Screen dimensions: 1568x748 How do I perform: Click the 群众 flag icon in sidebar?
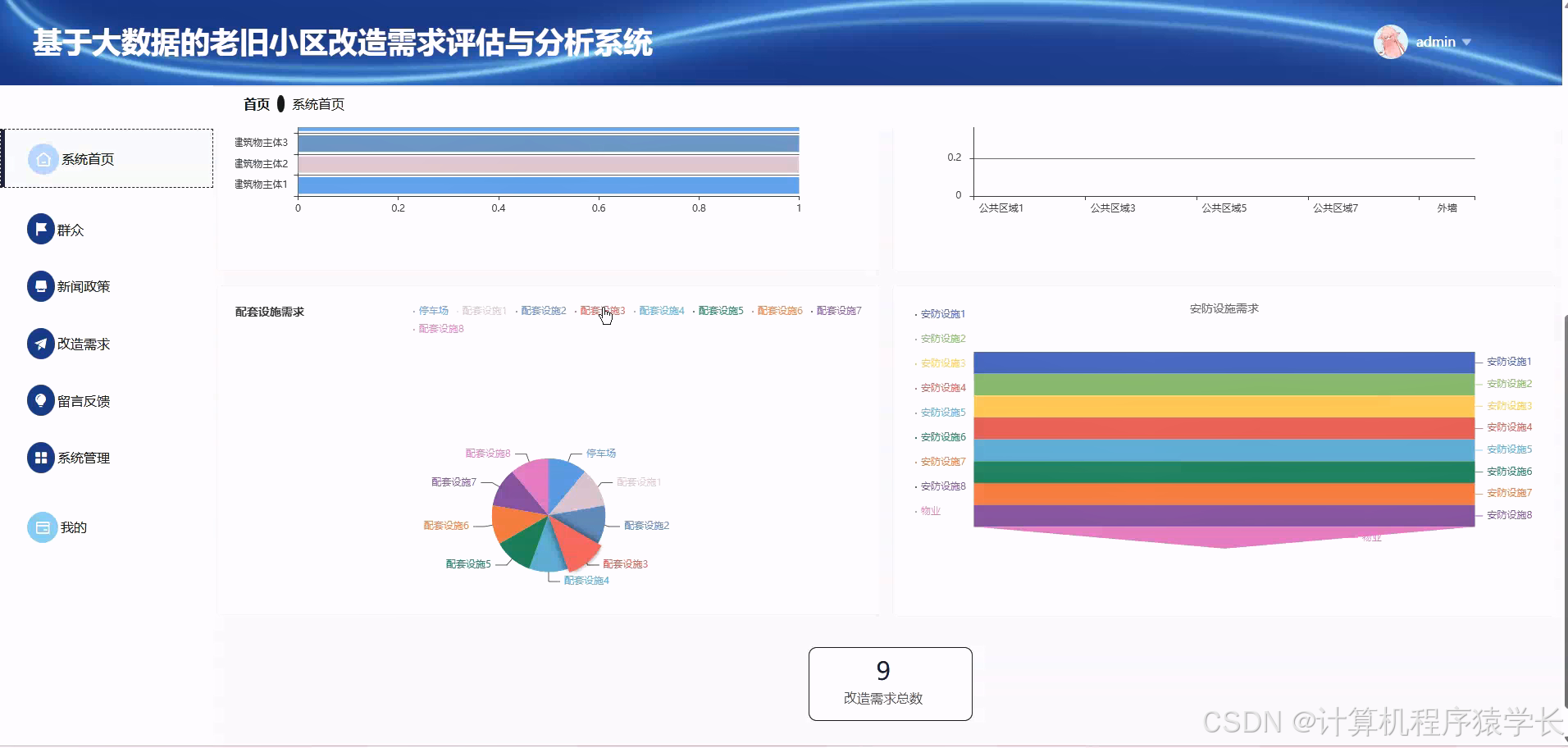point(41,229)
